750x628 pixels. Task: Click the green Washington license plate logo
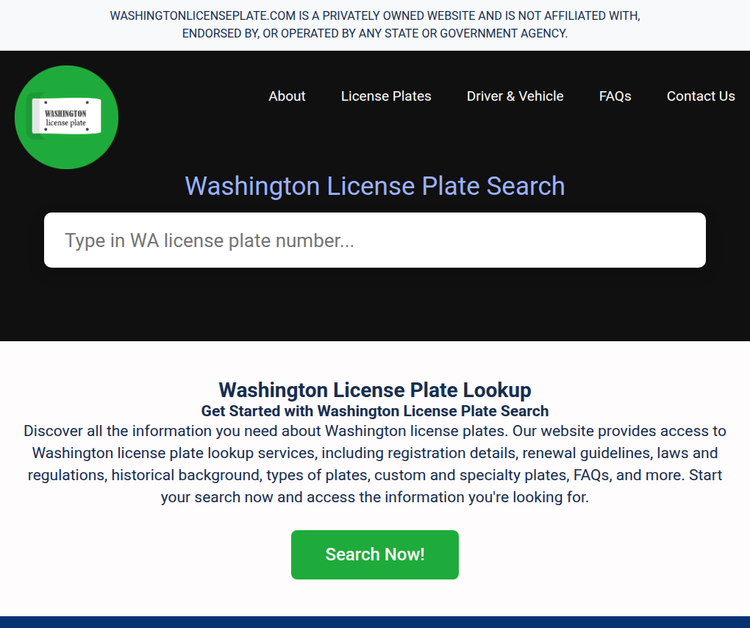click(x=66, y=117)
